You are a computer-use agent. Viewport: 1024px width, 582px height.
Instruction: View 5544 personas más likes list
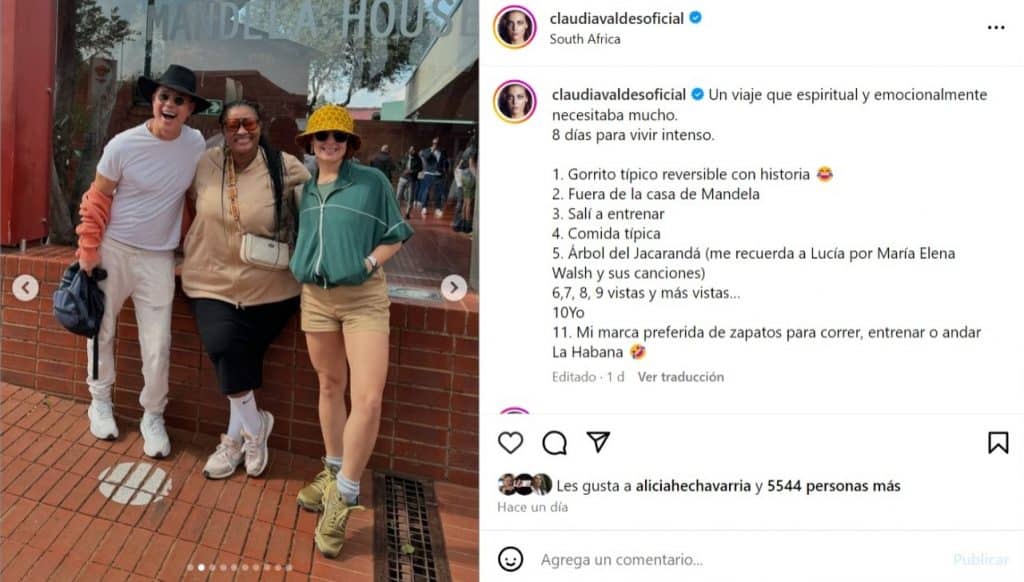(x=833, y=486)
